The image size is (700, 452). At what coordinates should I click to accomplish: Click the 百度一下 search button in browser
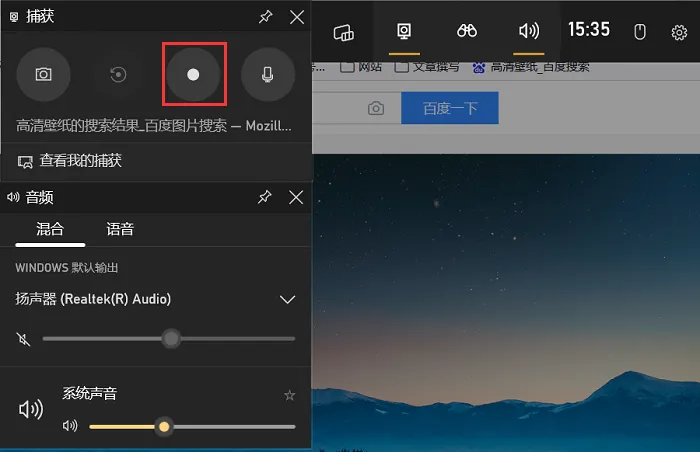(x=450, y=108)
